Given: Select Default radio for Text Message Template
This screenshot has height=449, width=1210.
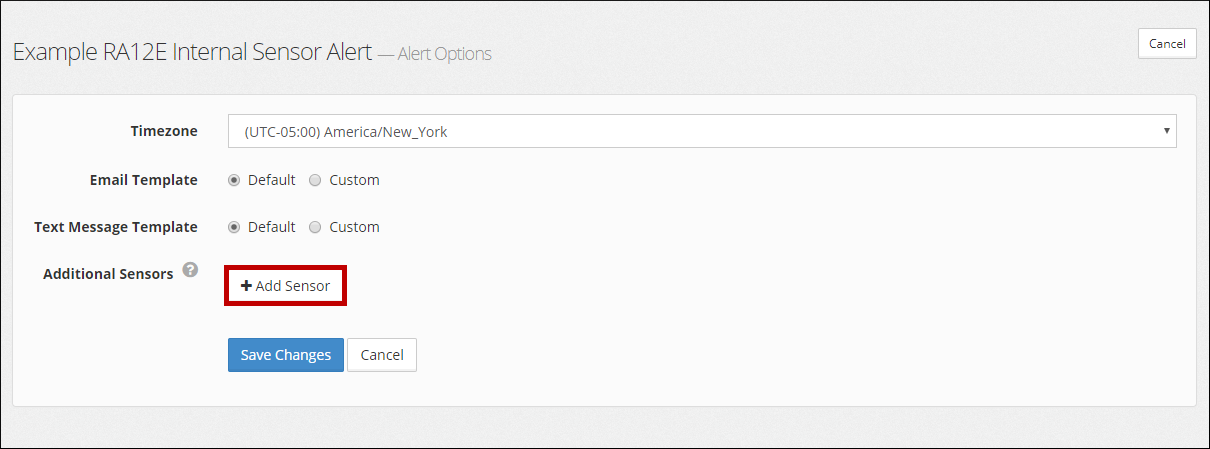Looking at the screenshot, I should coord(234,227).
